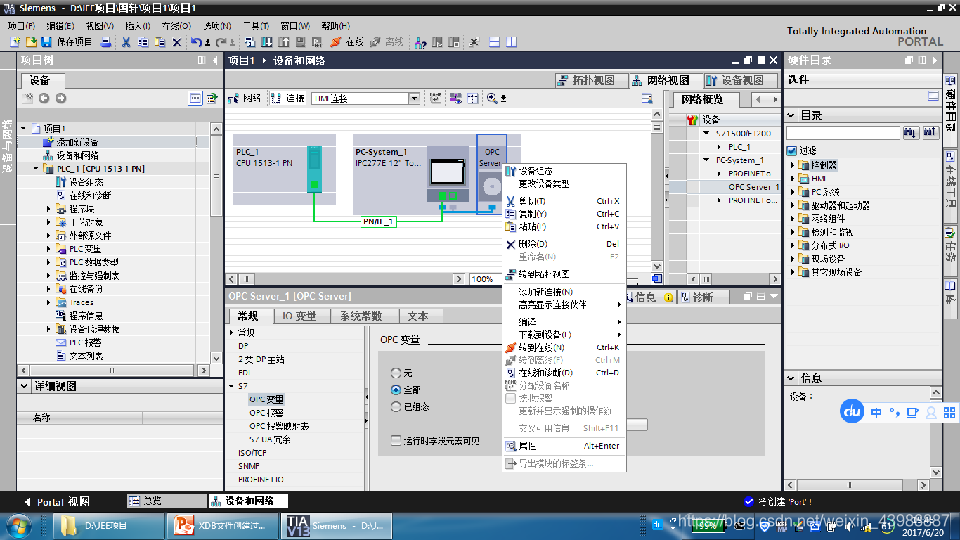Expand the 控制器 catalog folder
This screenshot has width=960, height=540.
pyautogui.click(x=792, y=165)
